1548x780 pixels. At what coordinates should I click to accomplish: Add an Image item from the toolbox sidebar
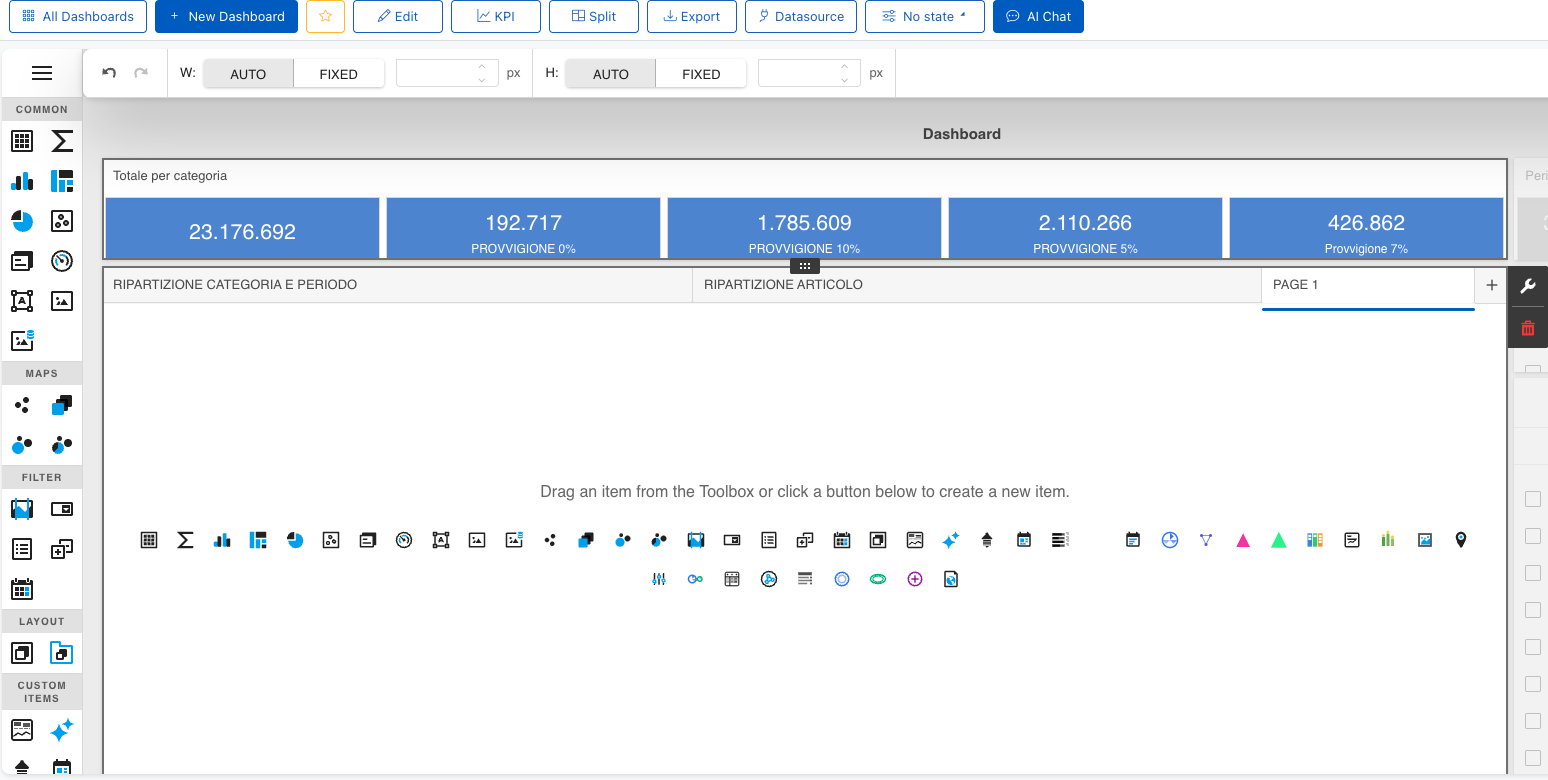coord(62,301)
